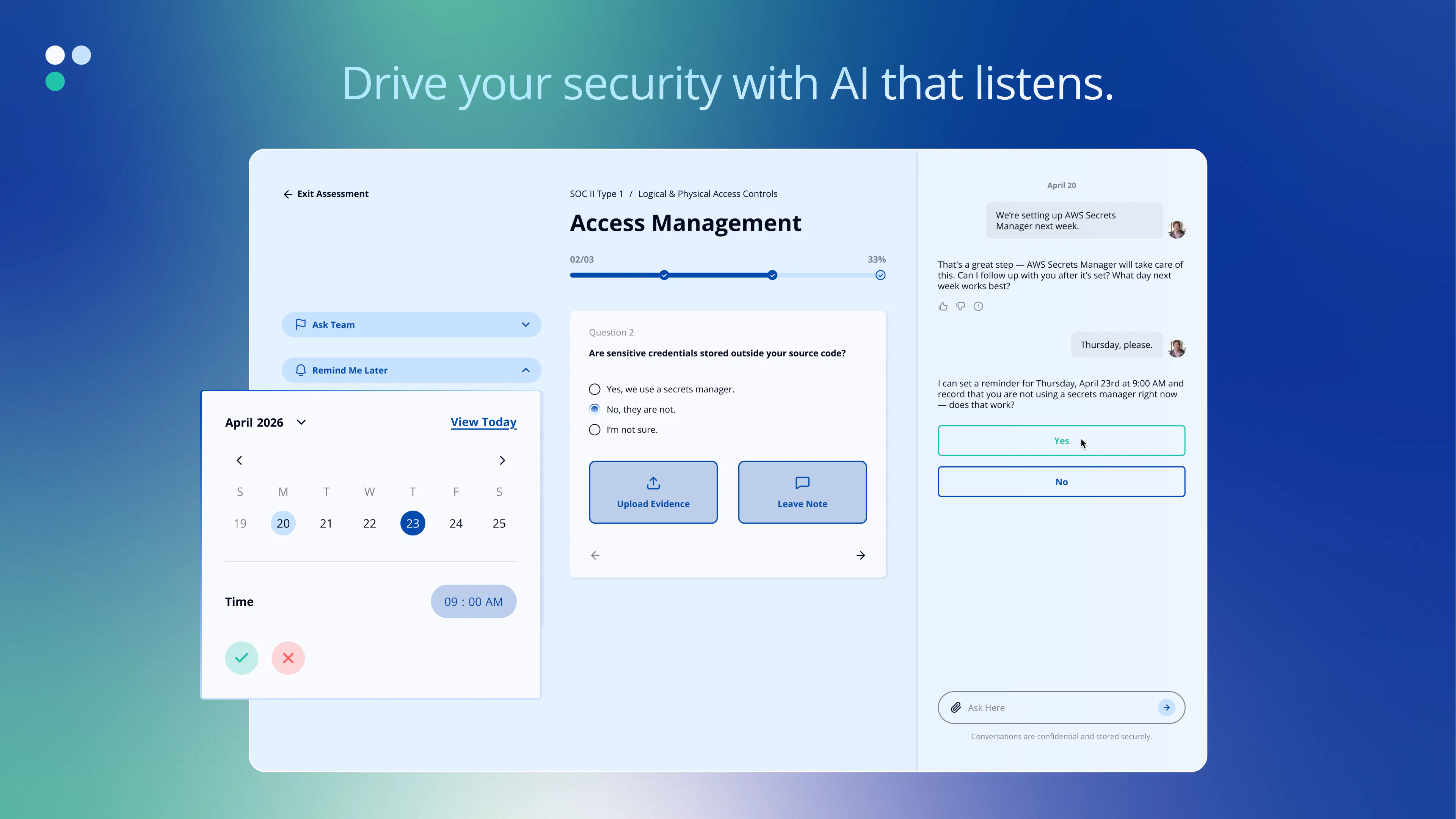
Task: Select April 22 in the calendar
Action: pyautogui.click(x=370, y=523)
